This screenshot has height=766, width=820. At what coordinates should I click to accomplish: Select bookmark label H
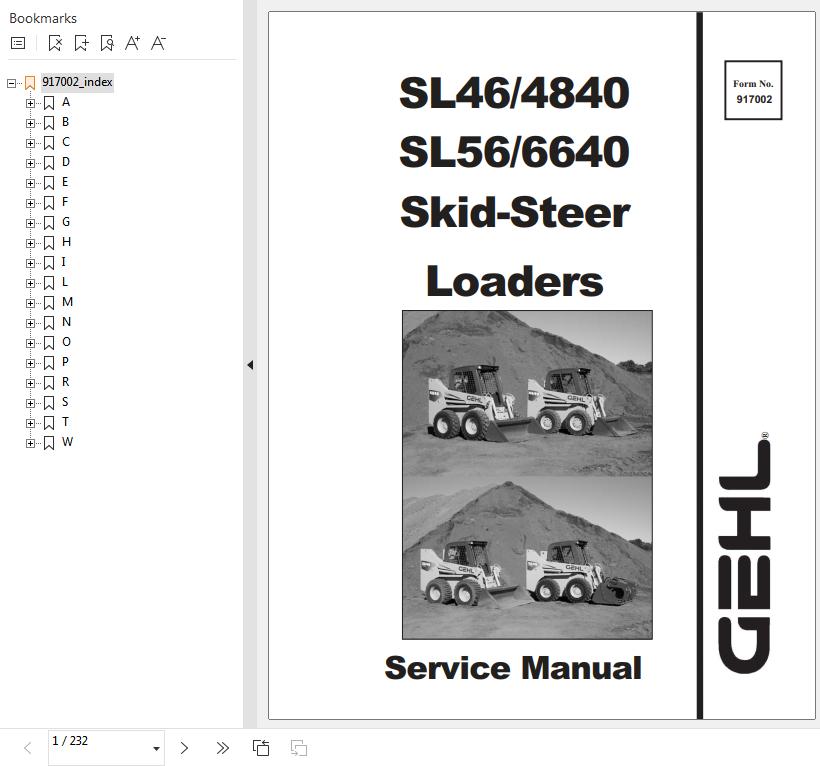tap(66, 242)
